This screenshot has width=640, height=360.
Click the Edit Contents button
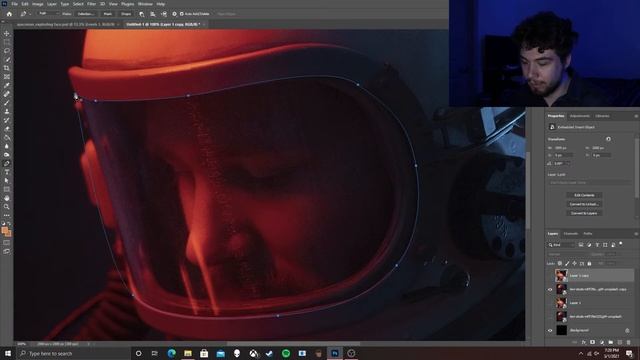[x=584, y=195]
